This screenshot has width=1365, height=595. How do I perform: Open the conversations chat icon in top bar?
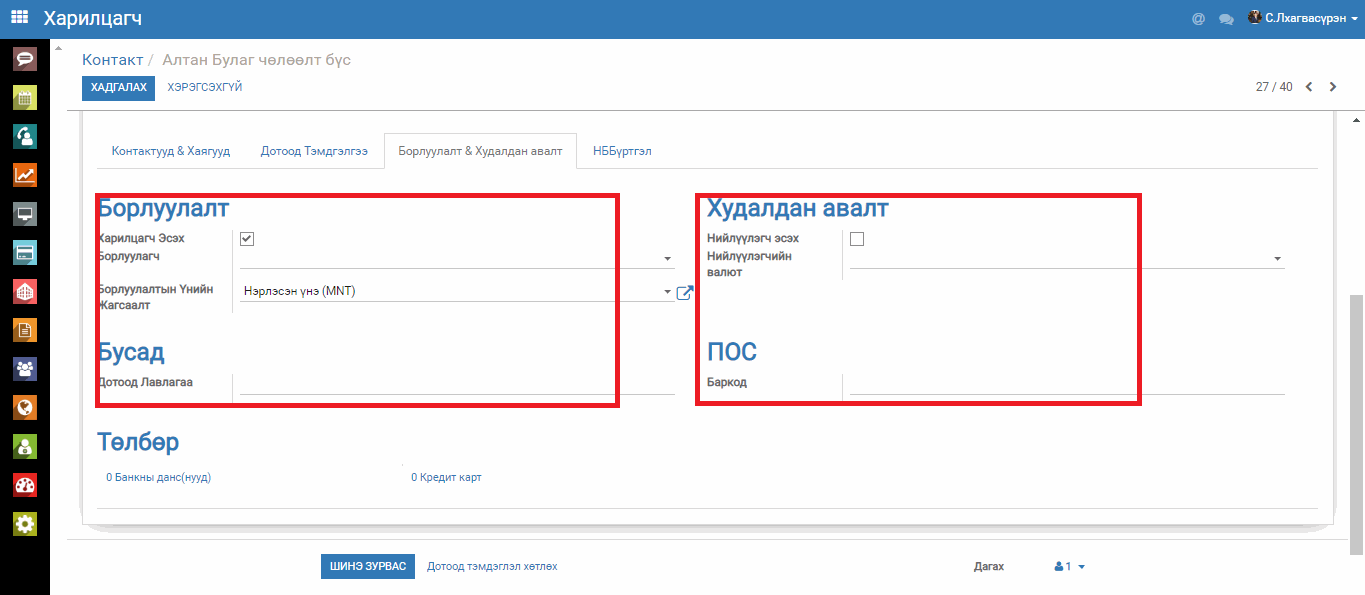click(1226, 19)
